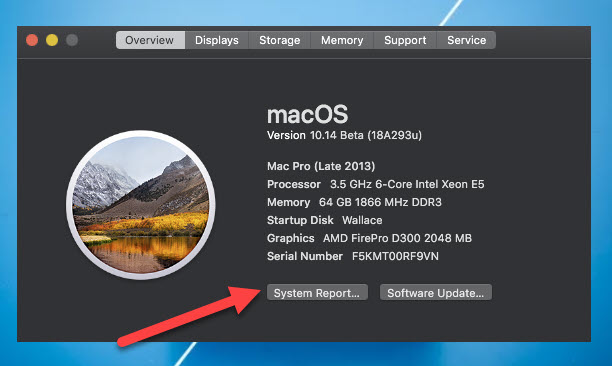612x366 pixels.
Task: Click the processor value 3.5 GHz 6-Core Intel Xeon E5
Action: [407, 184]
